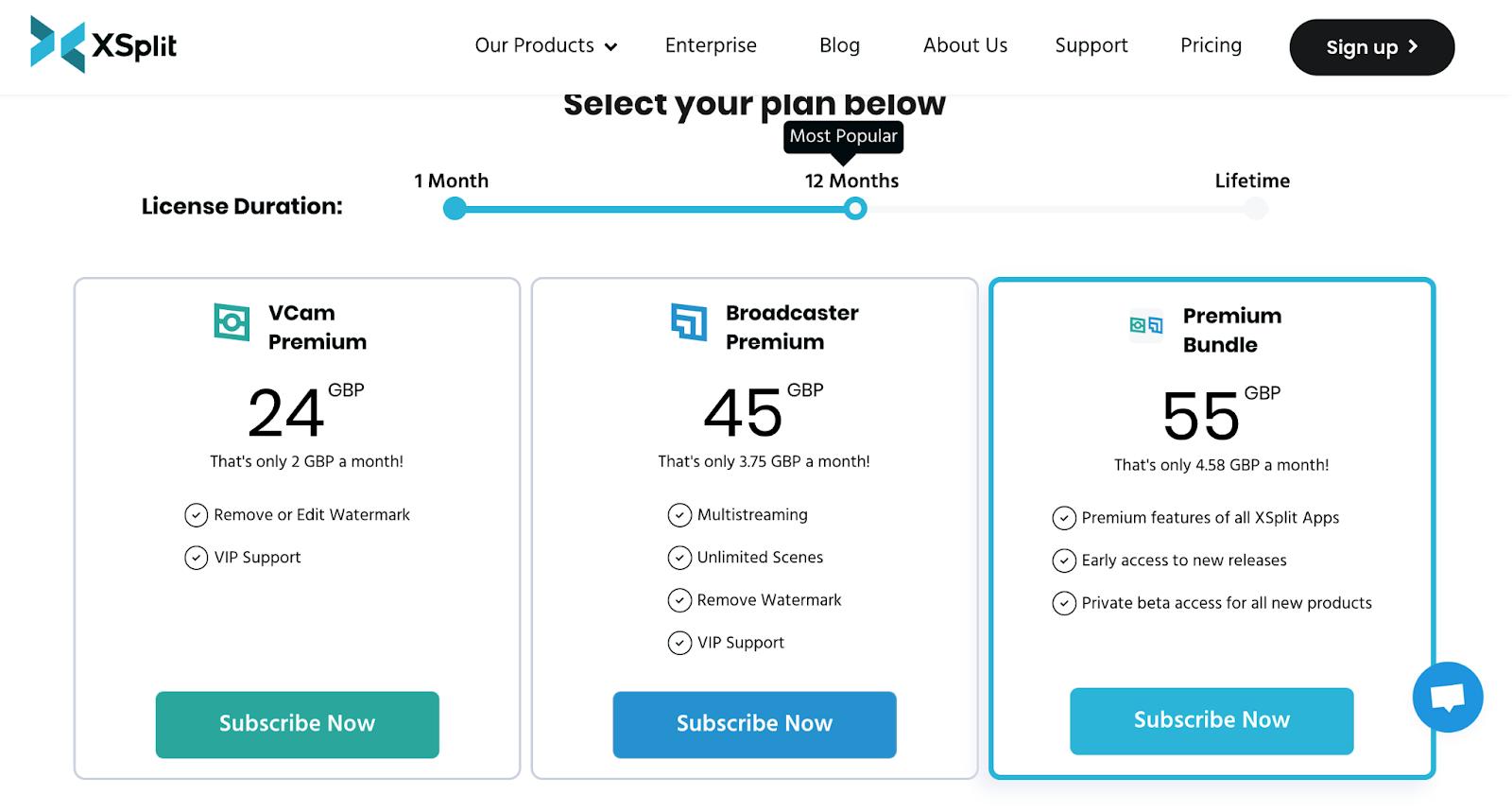Open the live chat bubble widget

1447,698
